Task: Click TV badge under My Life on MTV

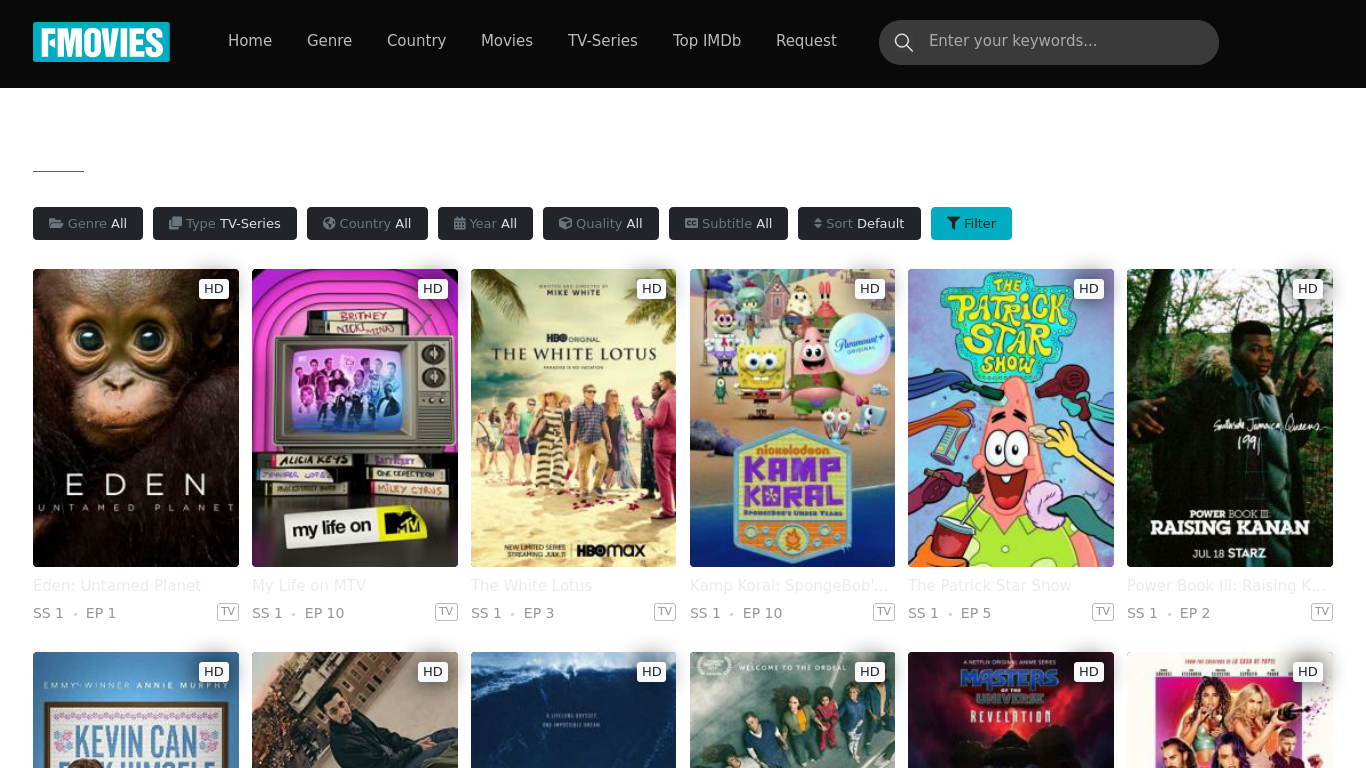Action: pyautogui.click(x=446, y=611)
